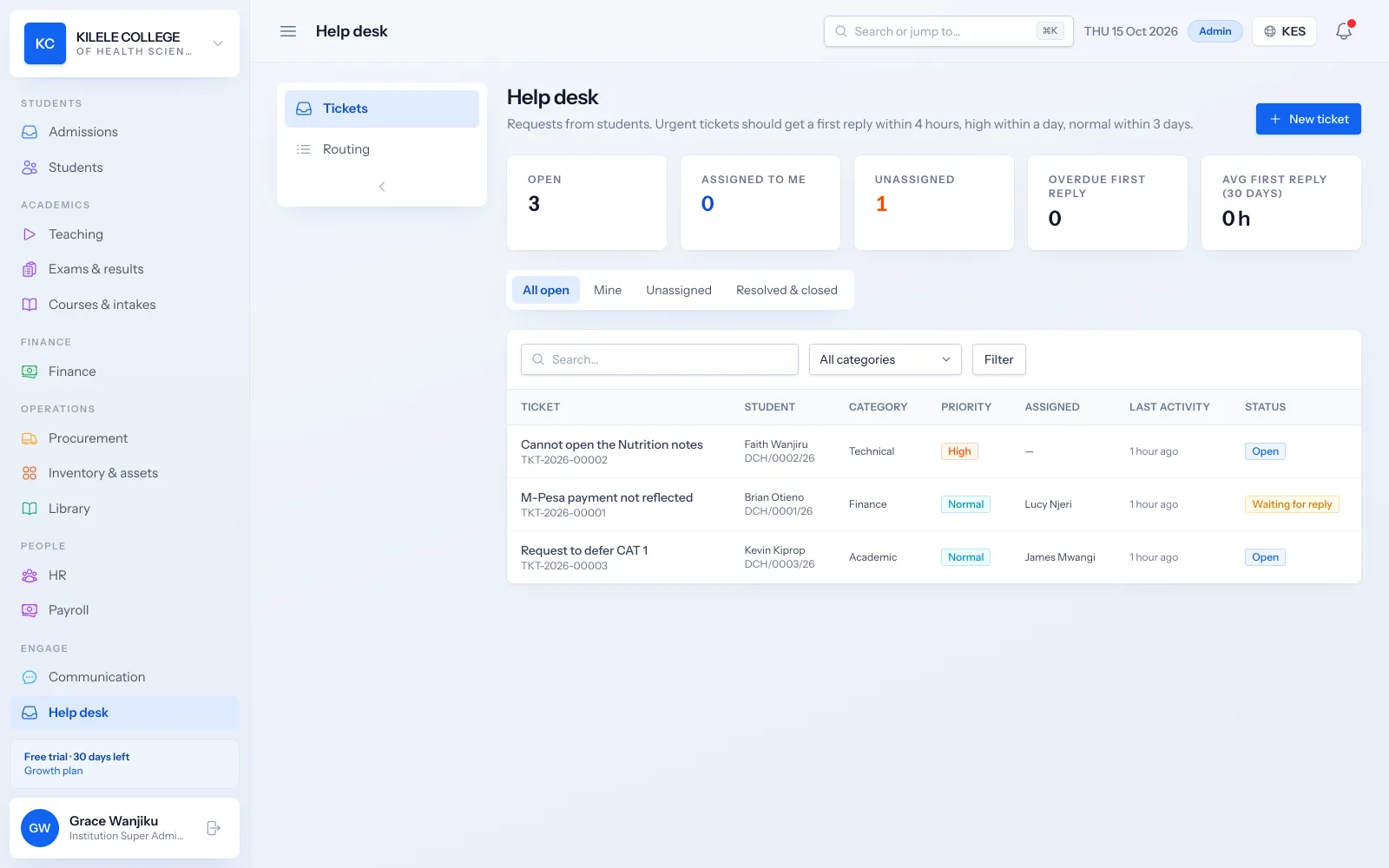Create a New ticket
The width and height of the screenshot is (1389, 868).
(x=1308, y=119)
